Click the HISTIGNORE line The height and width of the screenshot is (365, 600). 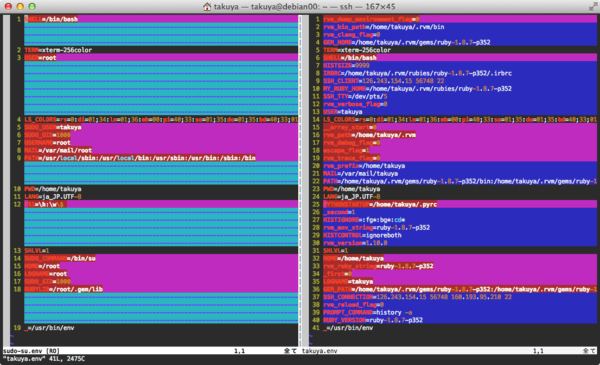tap(364, 220)
